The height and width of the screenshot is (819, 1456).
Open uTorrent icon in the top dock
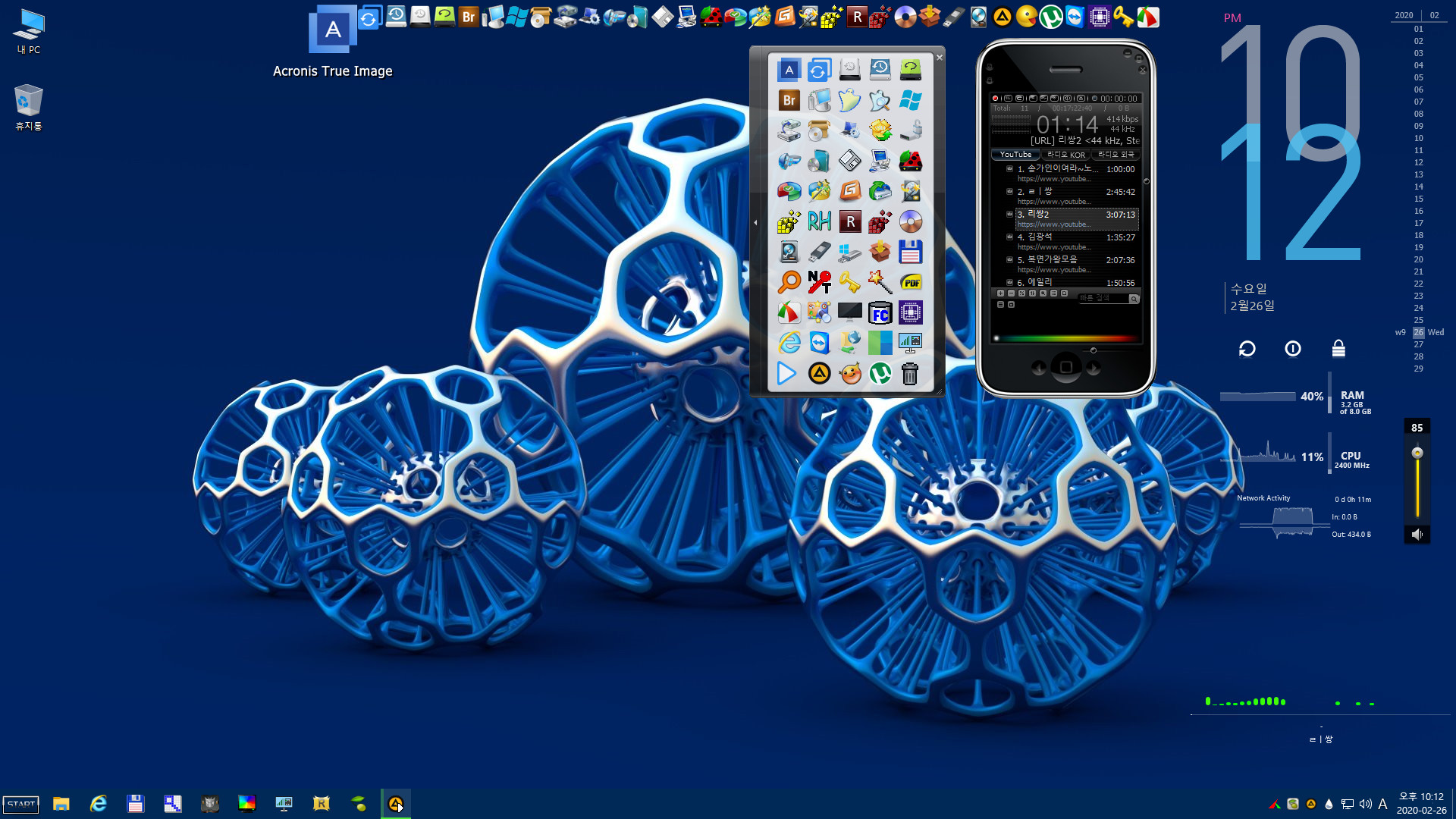(x=1050, y=17)
